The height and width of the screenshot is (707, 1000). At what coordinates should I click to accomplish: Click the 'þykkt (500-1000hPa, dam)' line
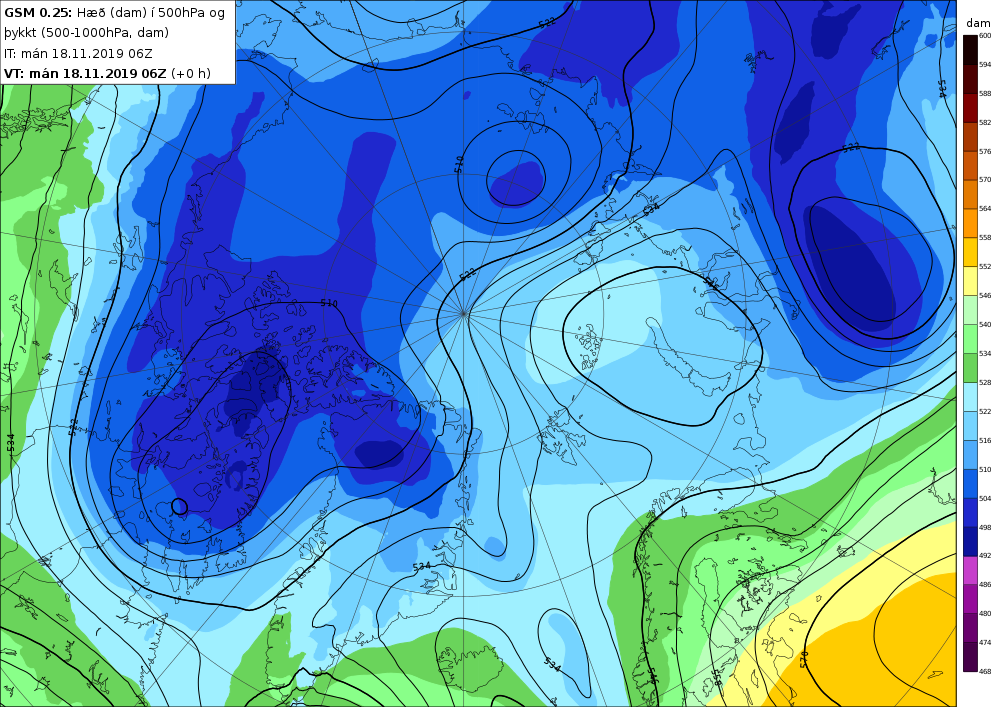(87, 33)
